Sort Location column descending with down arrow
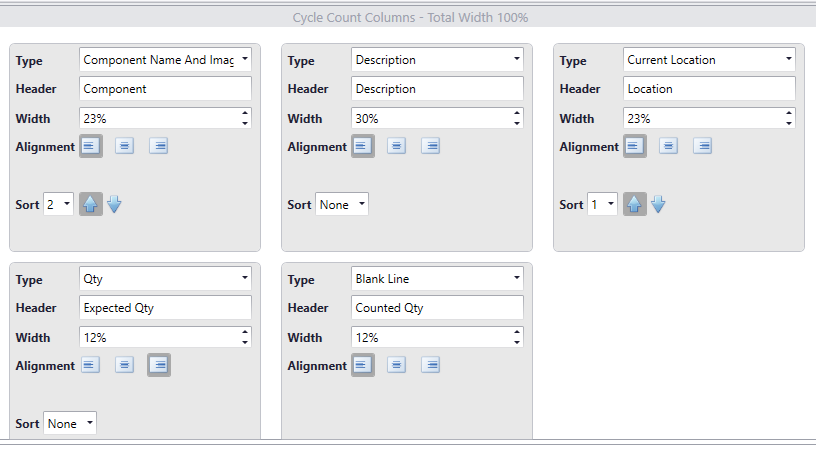Image resolution: width=816 pixels, height=451 pixels. point(658,204)
